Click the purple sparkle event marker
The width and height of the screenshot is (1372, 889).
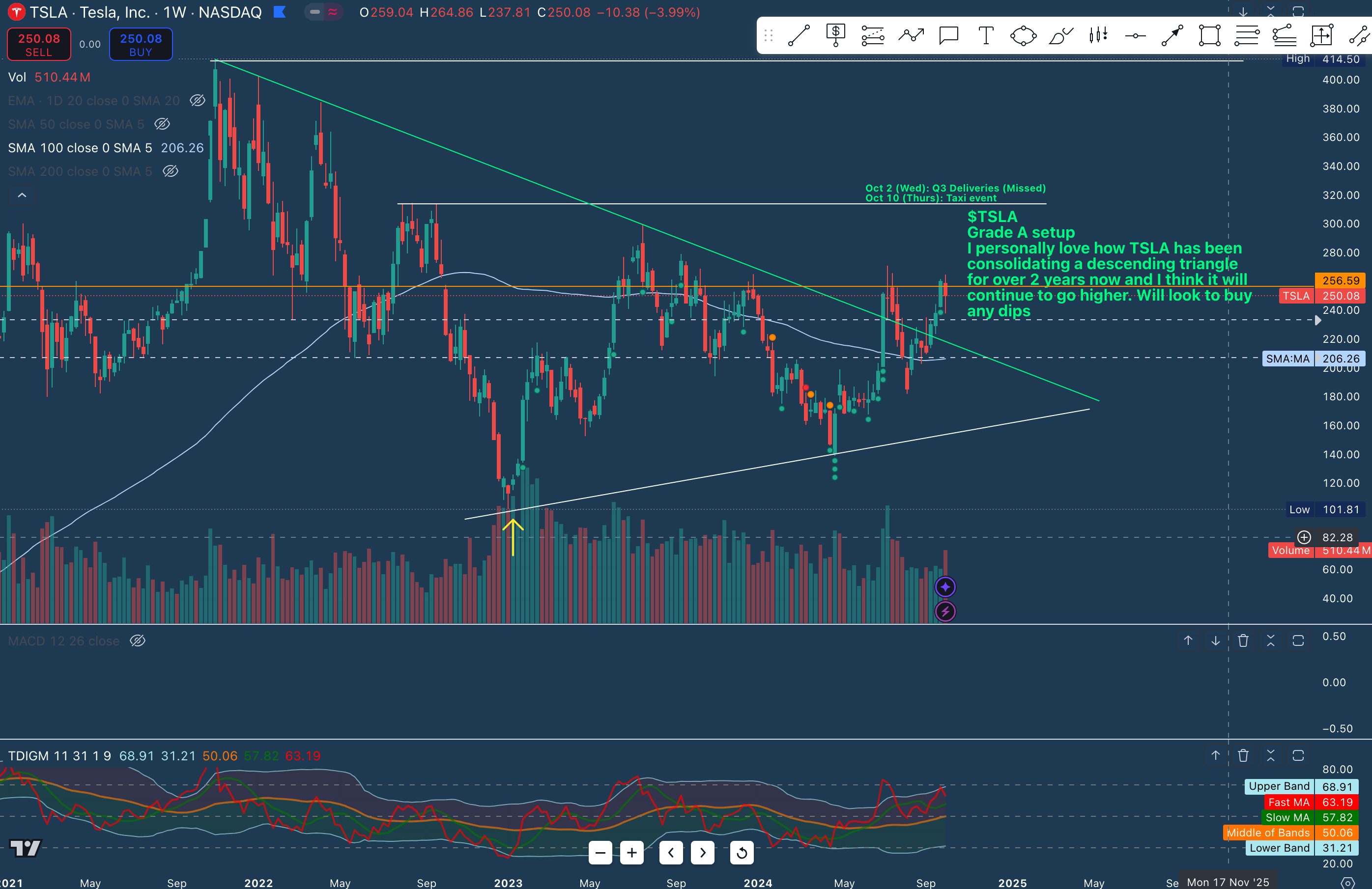tap(945, 587)
